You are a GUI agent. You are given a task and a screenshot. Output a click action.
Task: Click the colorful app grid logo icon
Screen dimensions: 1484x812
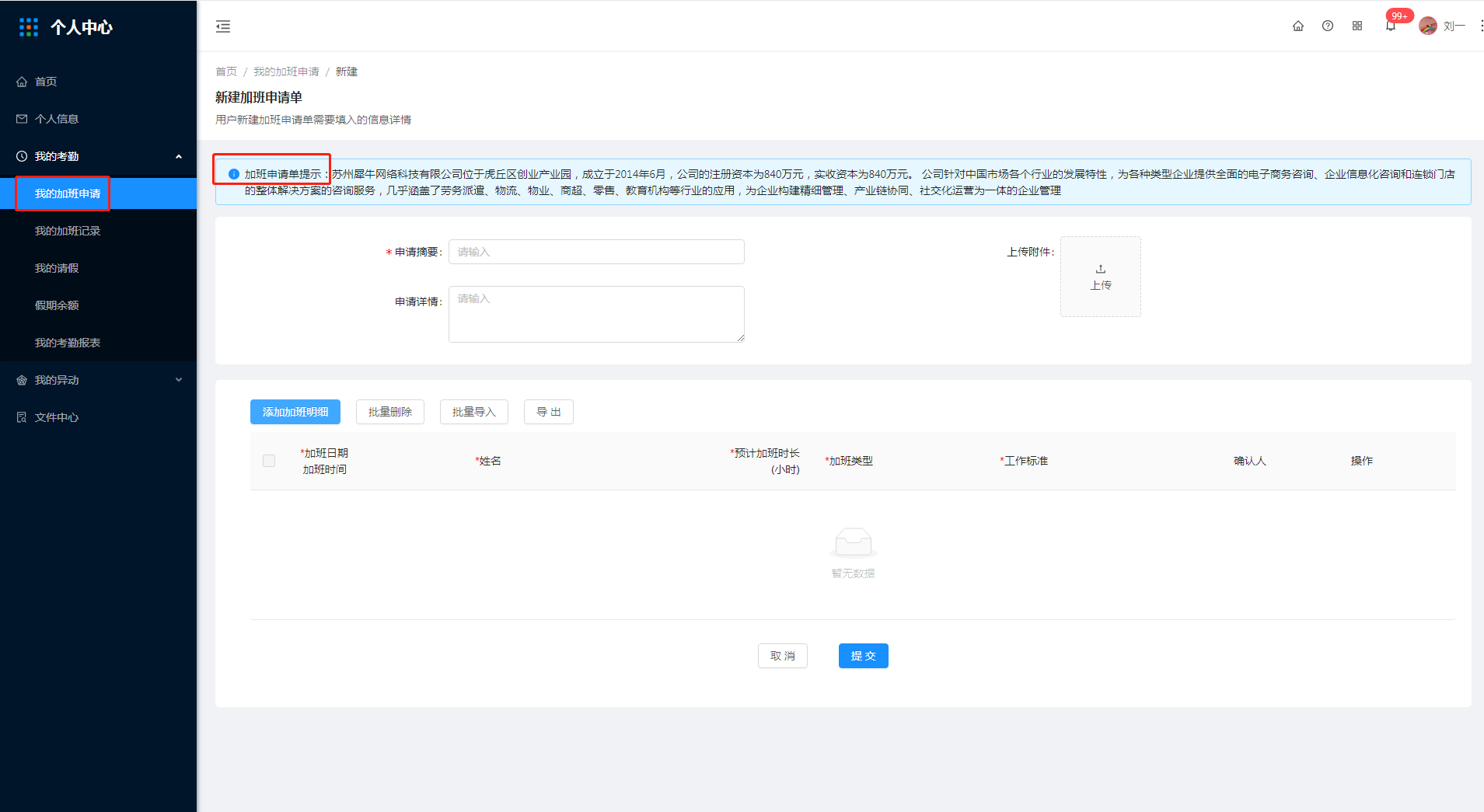tap(29, 27)
